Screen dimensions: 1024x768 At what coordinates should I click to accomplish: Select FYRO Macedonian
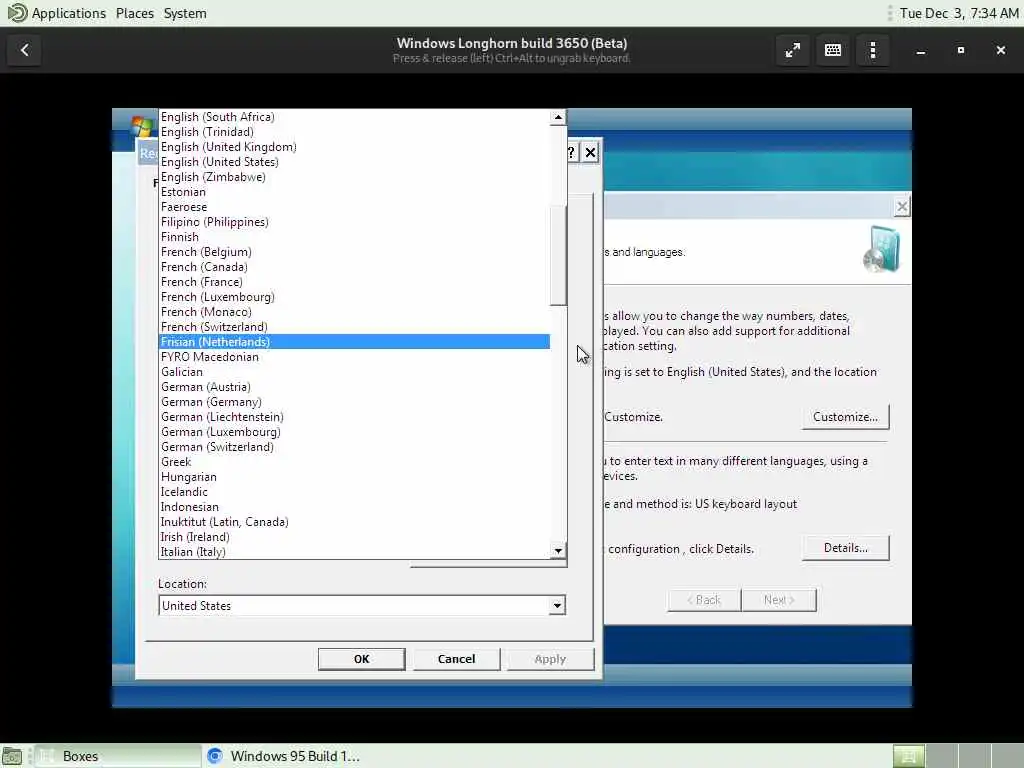[x=355, y=357]
